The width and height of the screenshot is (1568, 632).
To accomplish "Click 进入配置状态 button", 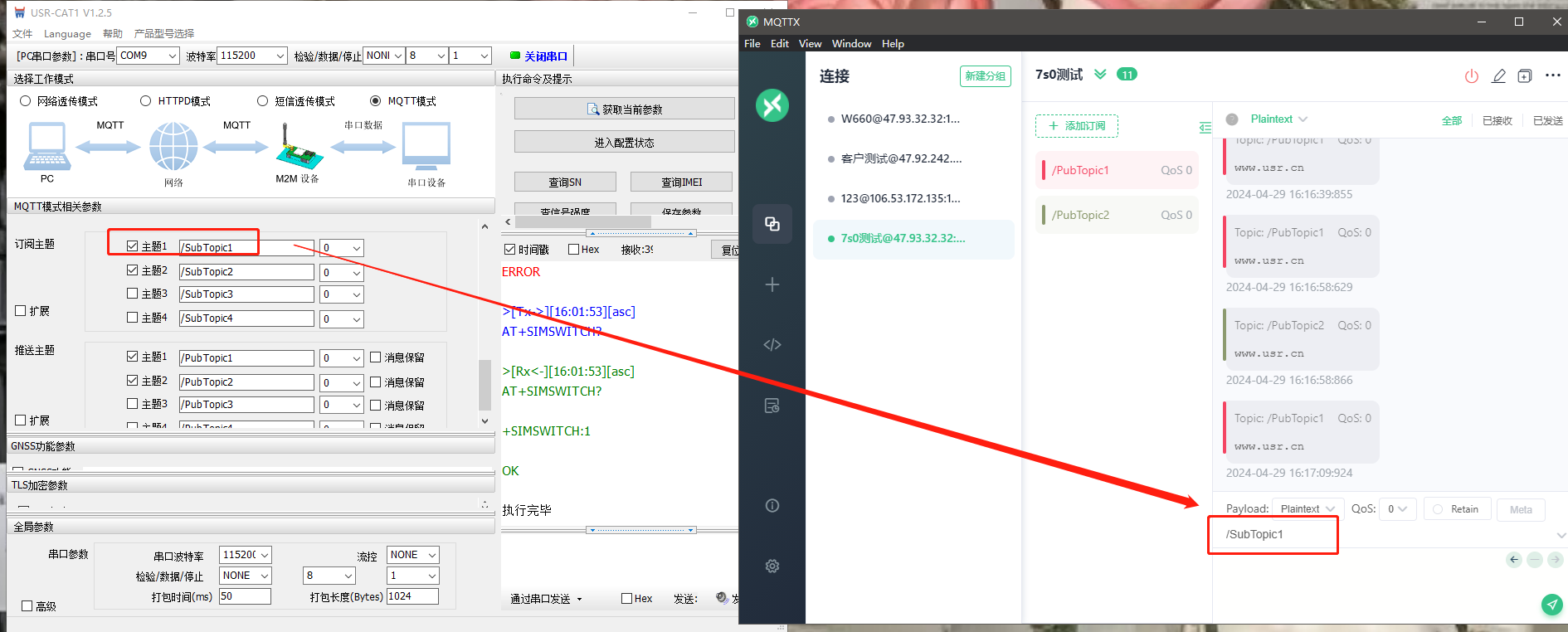I will (624, 142).
